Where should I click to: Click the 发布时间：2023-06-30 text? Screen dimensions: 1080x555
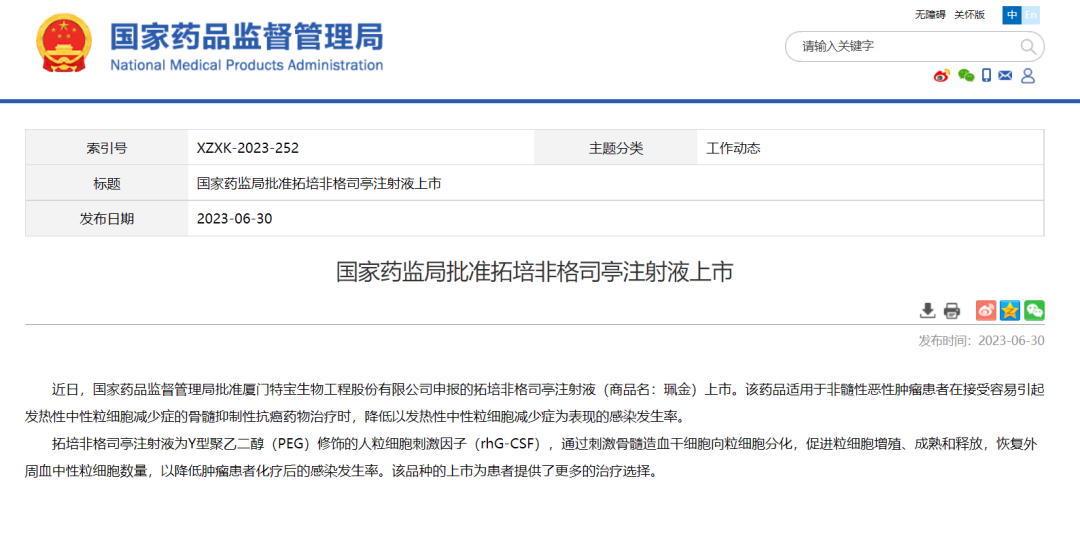click(981, 341)
